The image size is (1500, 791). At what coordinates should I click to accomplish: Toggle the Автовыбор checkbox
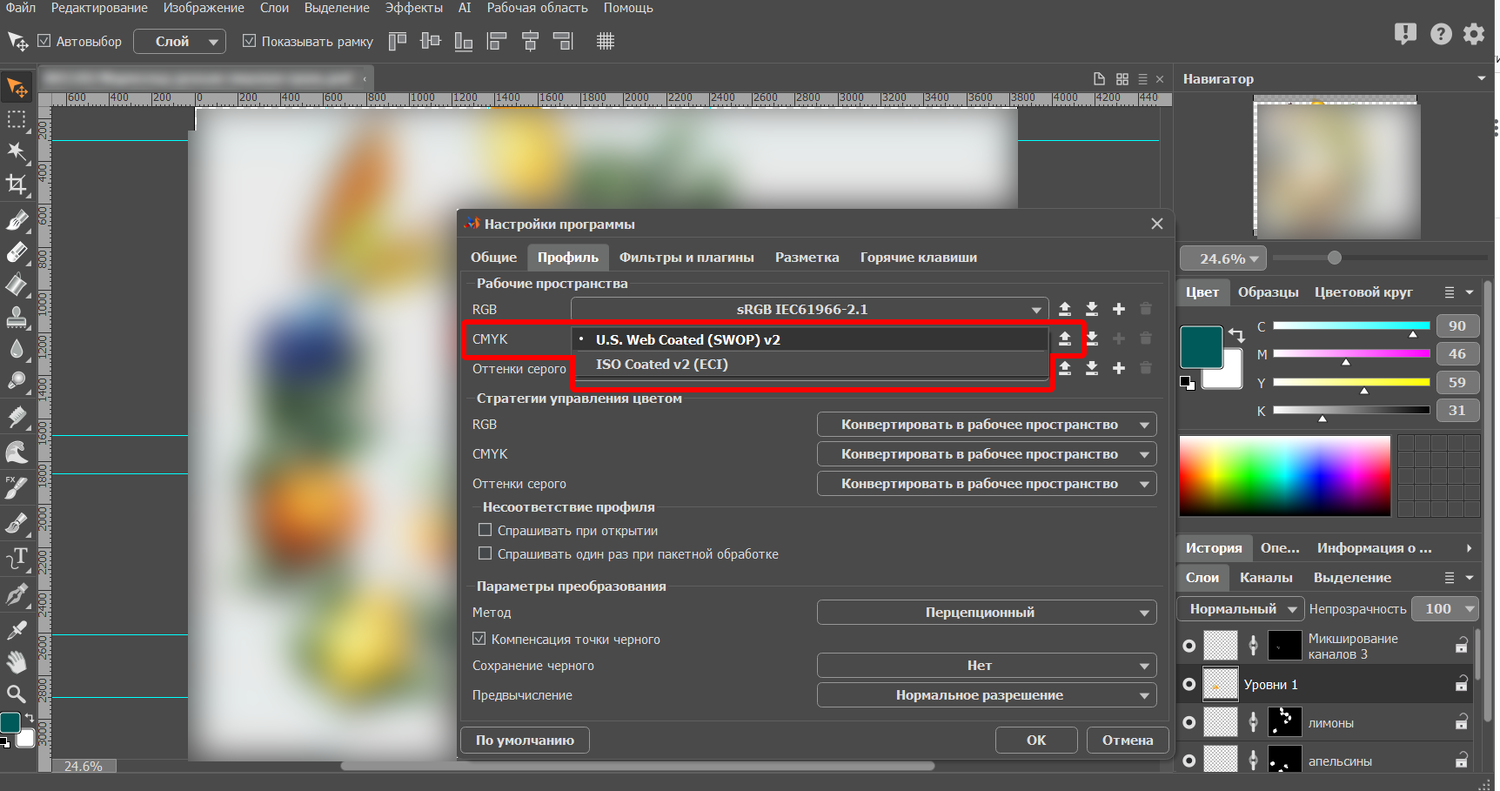tap(44, 42)
